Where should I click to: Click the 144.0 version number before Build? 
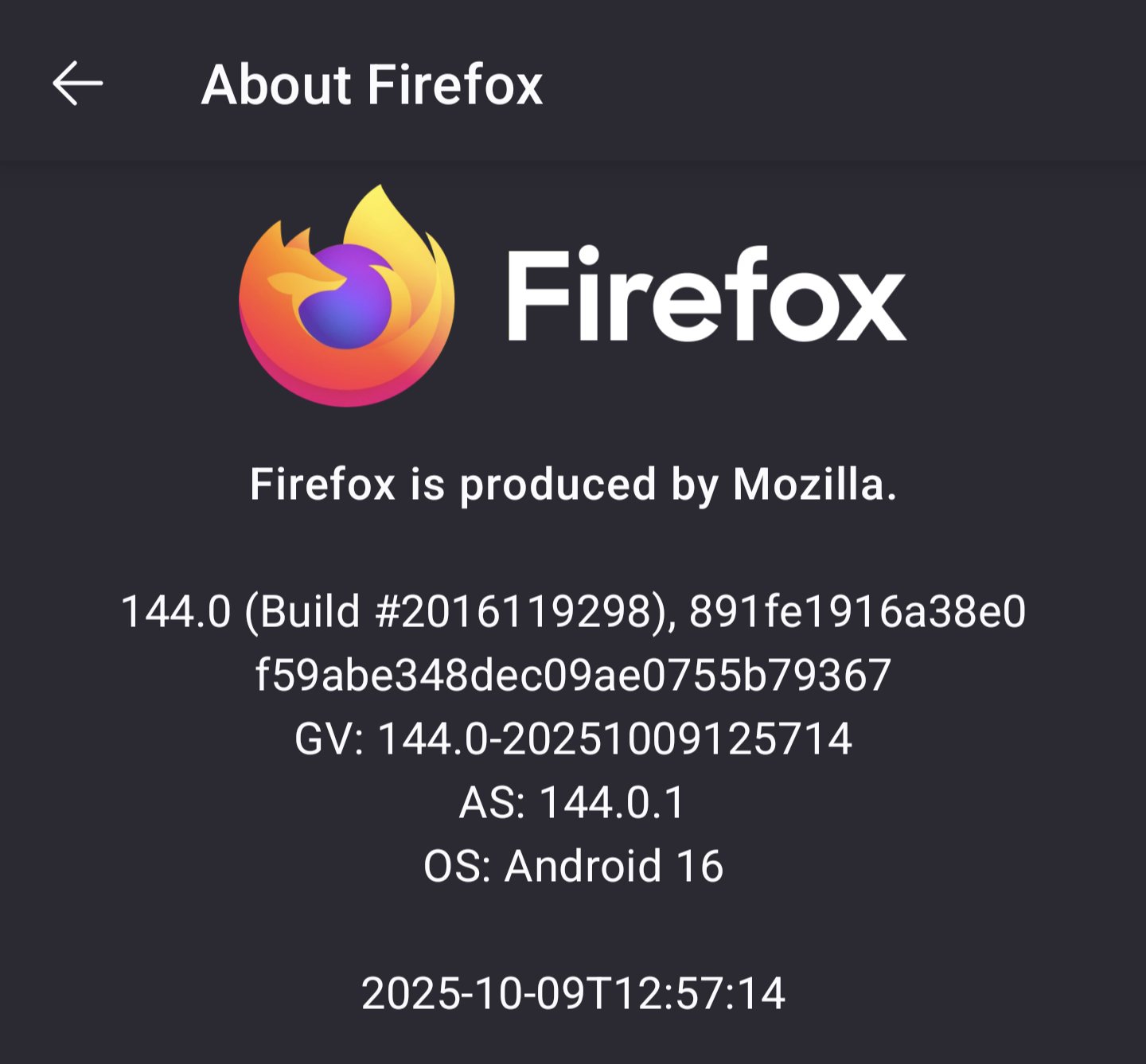click(x=175, y=612)
